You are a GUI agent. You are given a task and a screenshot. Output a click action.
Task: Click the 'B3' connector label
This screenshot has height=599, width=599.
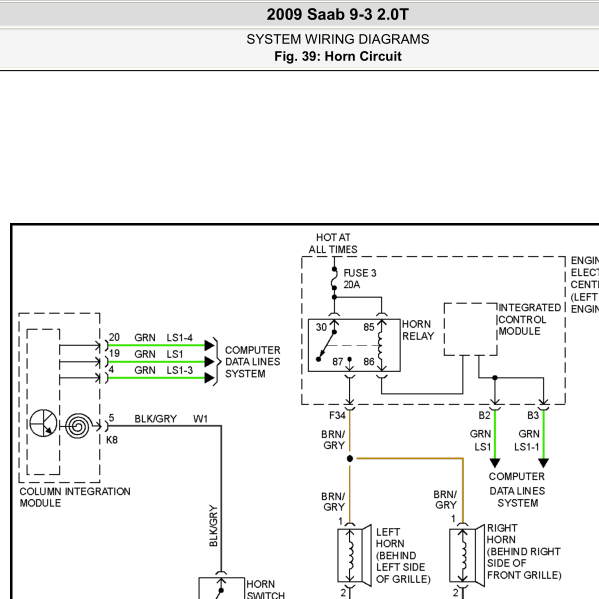(x=533, y=415)
